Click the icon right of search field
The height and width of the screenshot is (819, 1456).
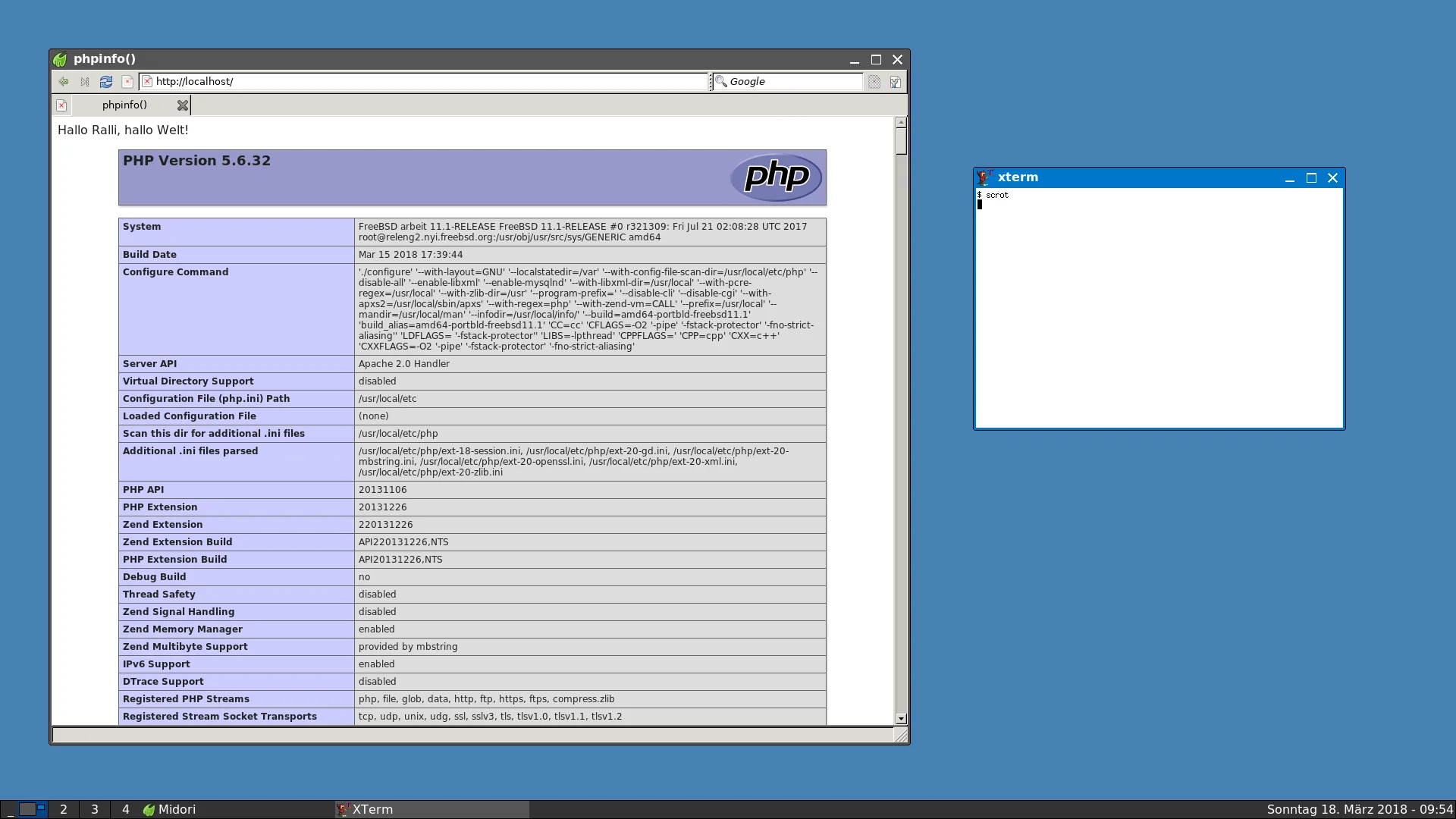point(874,82)
